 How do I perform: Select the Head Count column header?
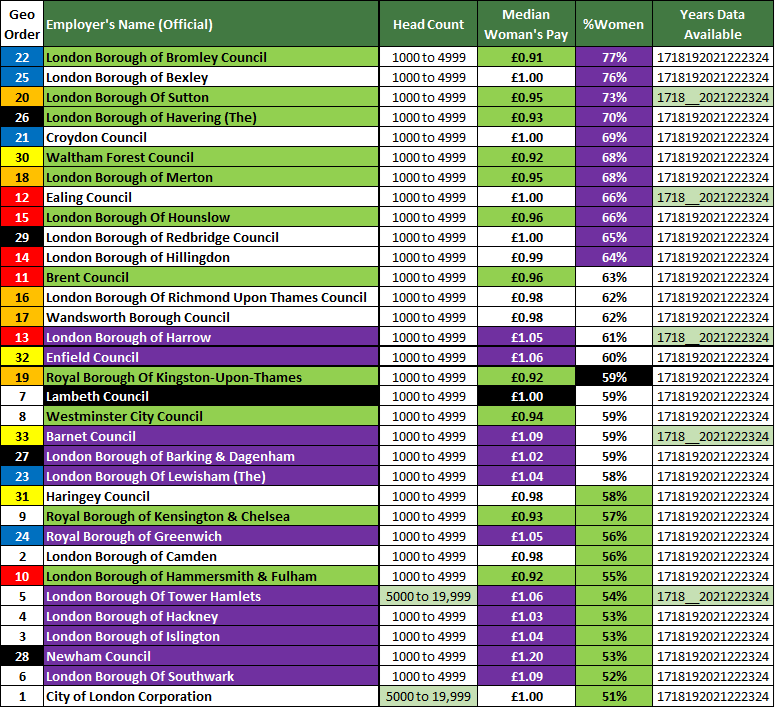tap(428, 24)
